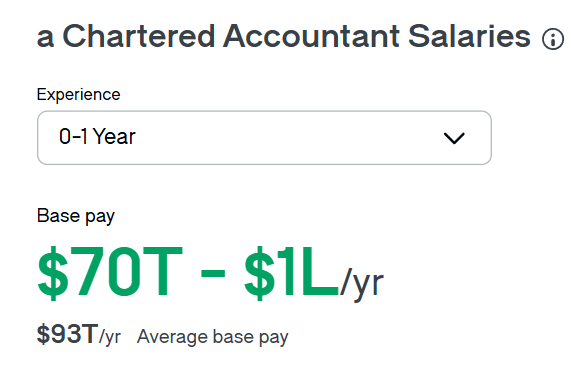Click the info icon beside Salaries heading

tap(553, 39)
